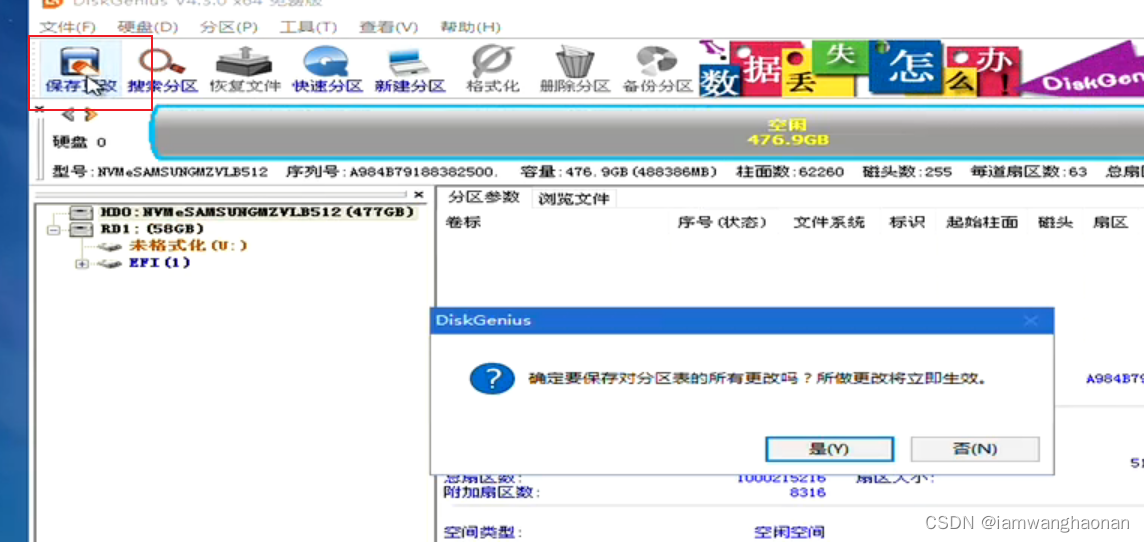Click the 序列号 serial number text
Screen dimensions: 1144x542
click(393, 172)
